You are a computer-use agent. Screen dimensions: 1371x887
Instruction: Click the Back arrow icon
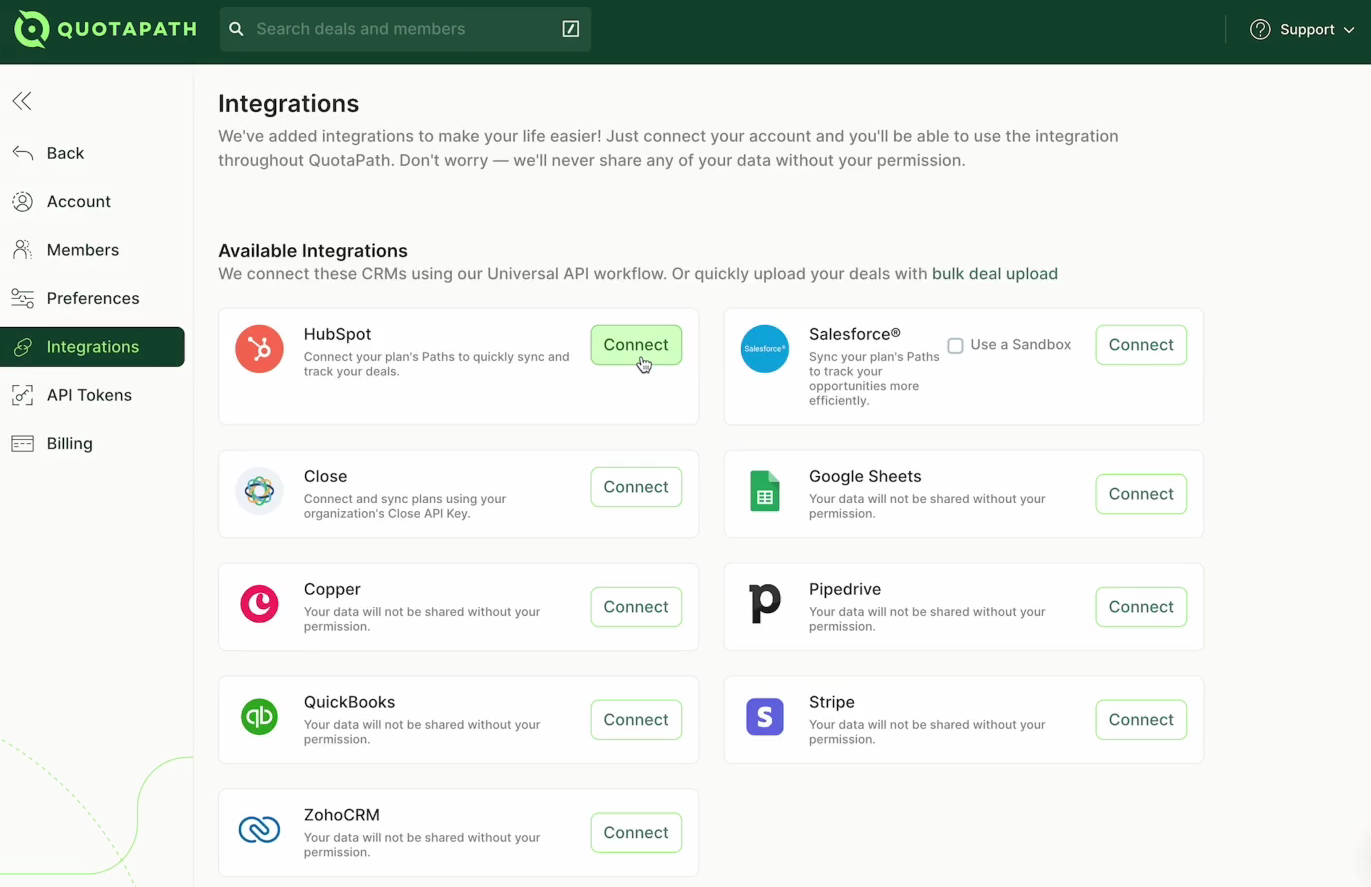pos(22,153)
